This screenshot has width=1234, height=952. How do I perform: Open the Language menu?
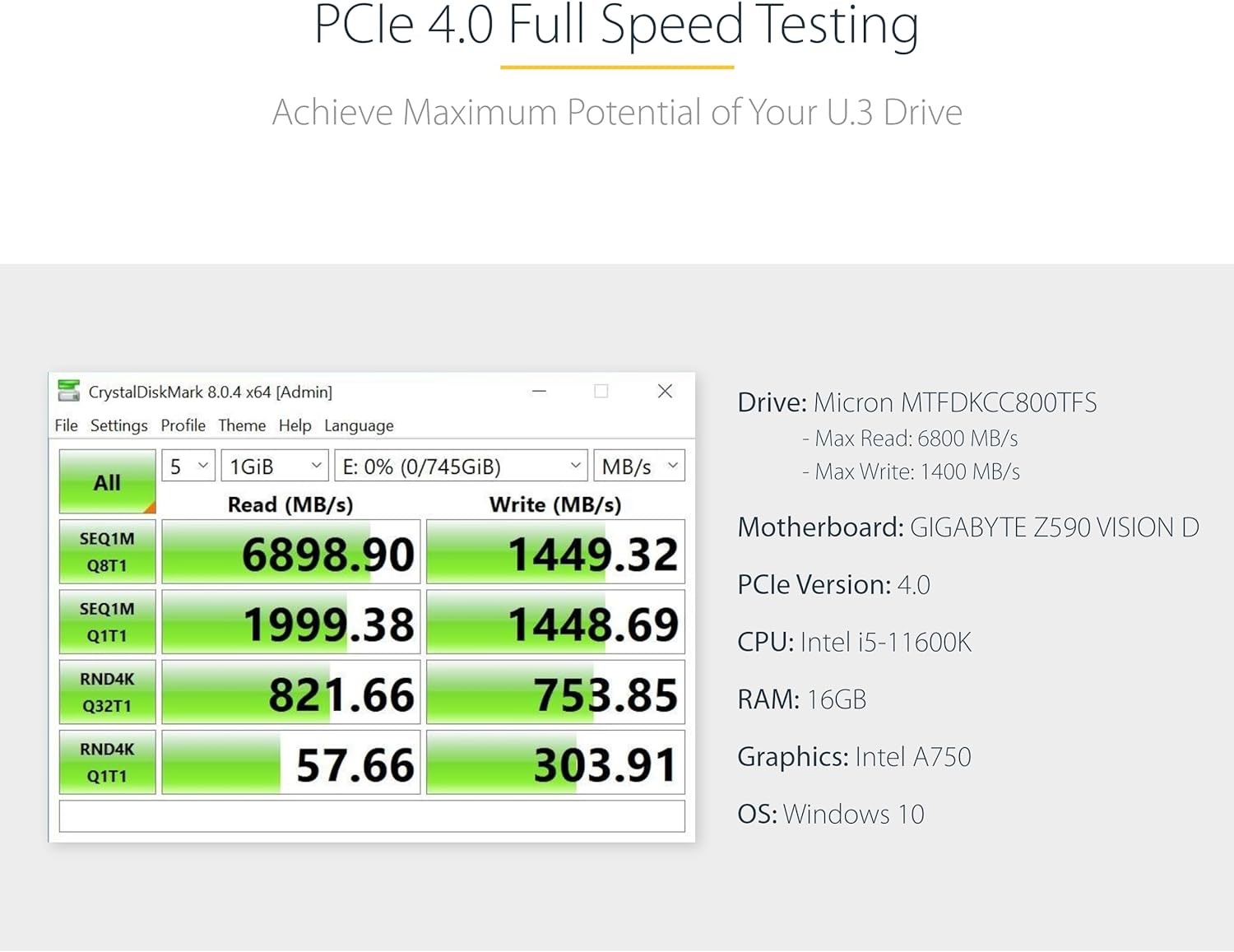(359, 425)
